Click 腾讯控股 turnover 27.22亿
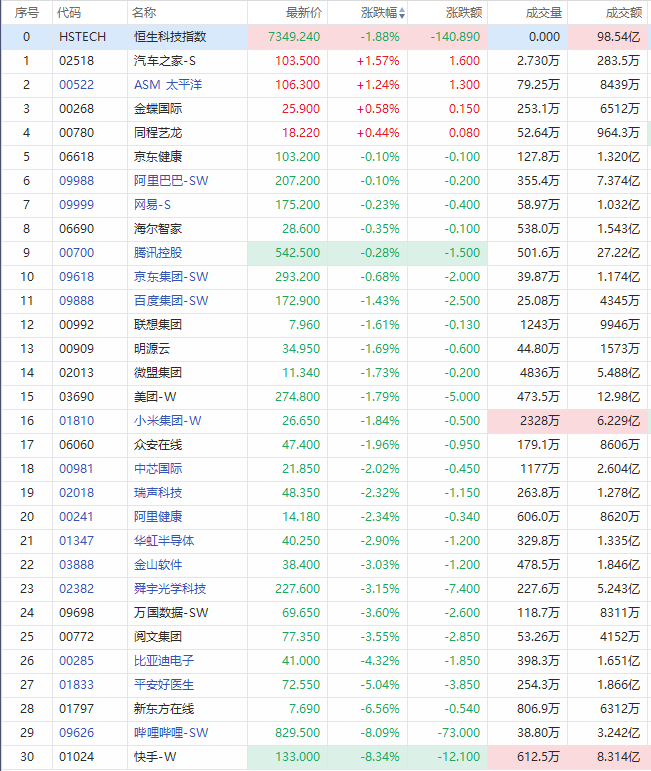This screenshot has width=651, height=771. click(619, 253)
